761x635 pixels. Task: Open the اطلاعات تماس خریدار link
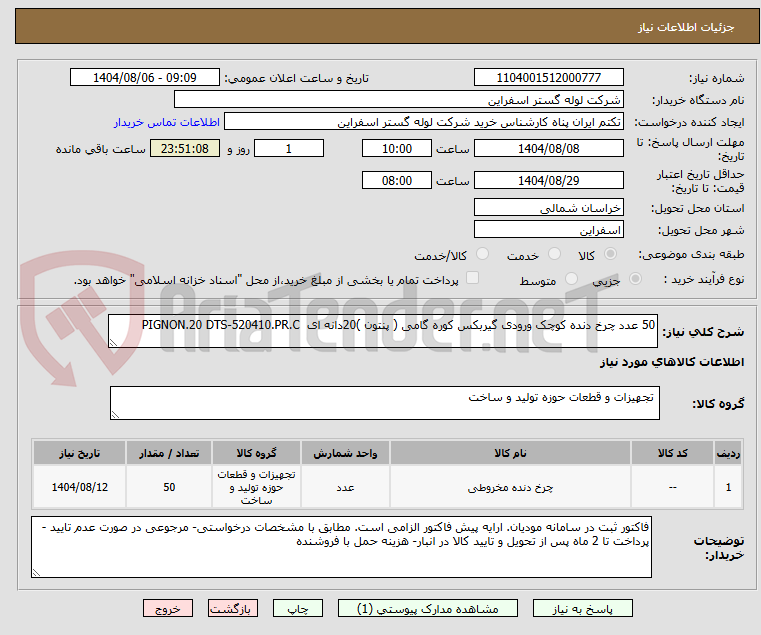click(167, 122)
